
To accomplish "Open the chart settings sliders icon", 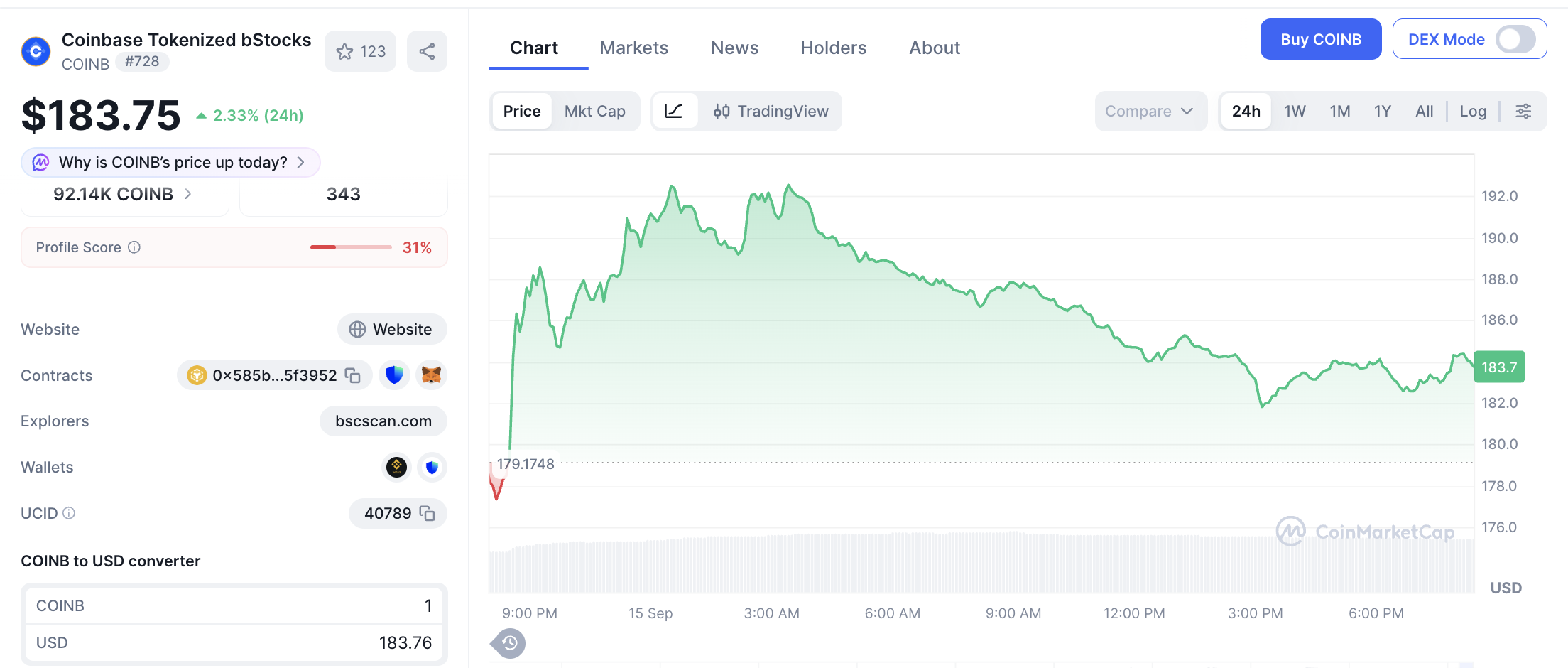I will [1523, 111].
